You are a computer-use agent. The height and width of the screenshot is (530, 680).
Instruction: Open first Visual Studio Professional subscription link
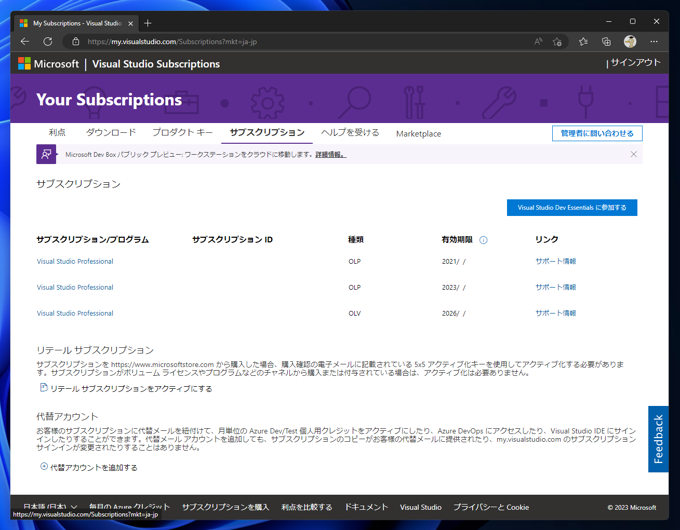(75, 261)
